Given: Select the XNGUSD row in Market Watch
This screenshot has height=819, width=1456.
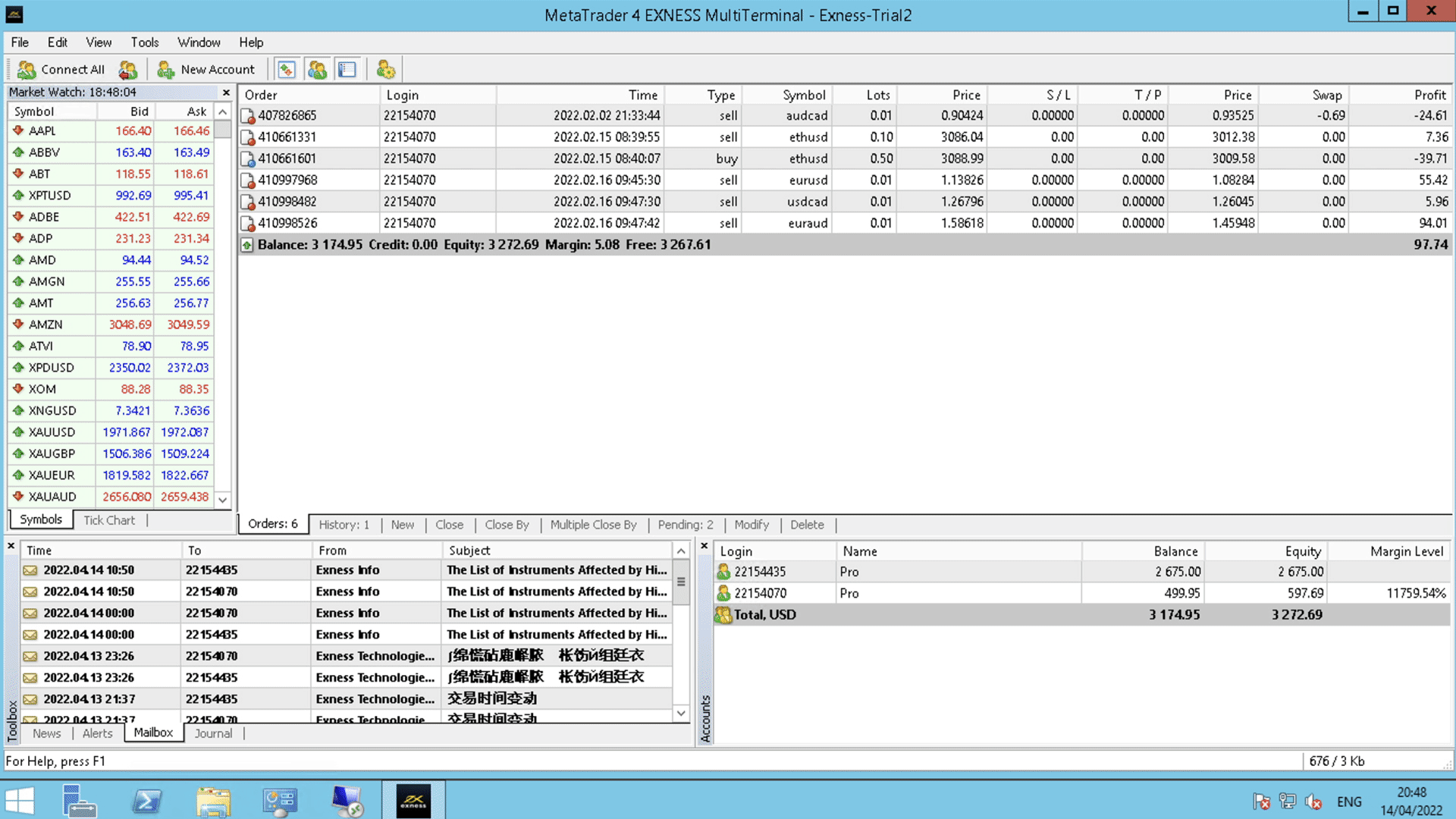Looking at the screenshot, I should tap(111, 410).
